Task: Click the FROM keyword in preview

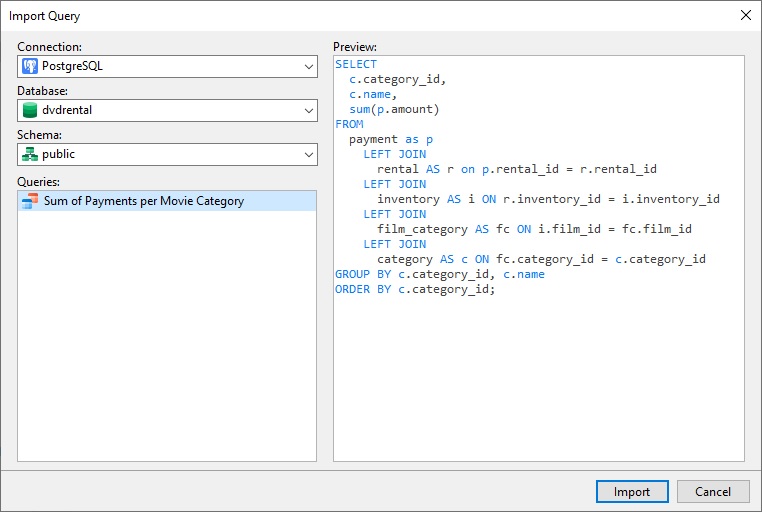Action: [x=349, y=124]
